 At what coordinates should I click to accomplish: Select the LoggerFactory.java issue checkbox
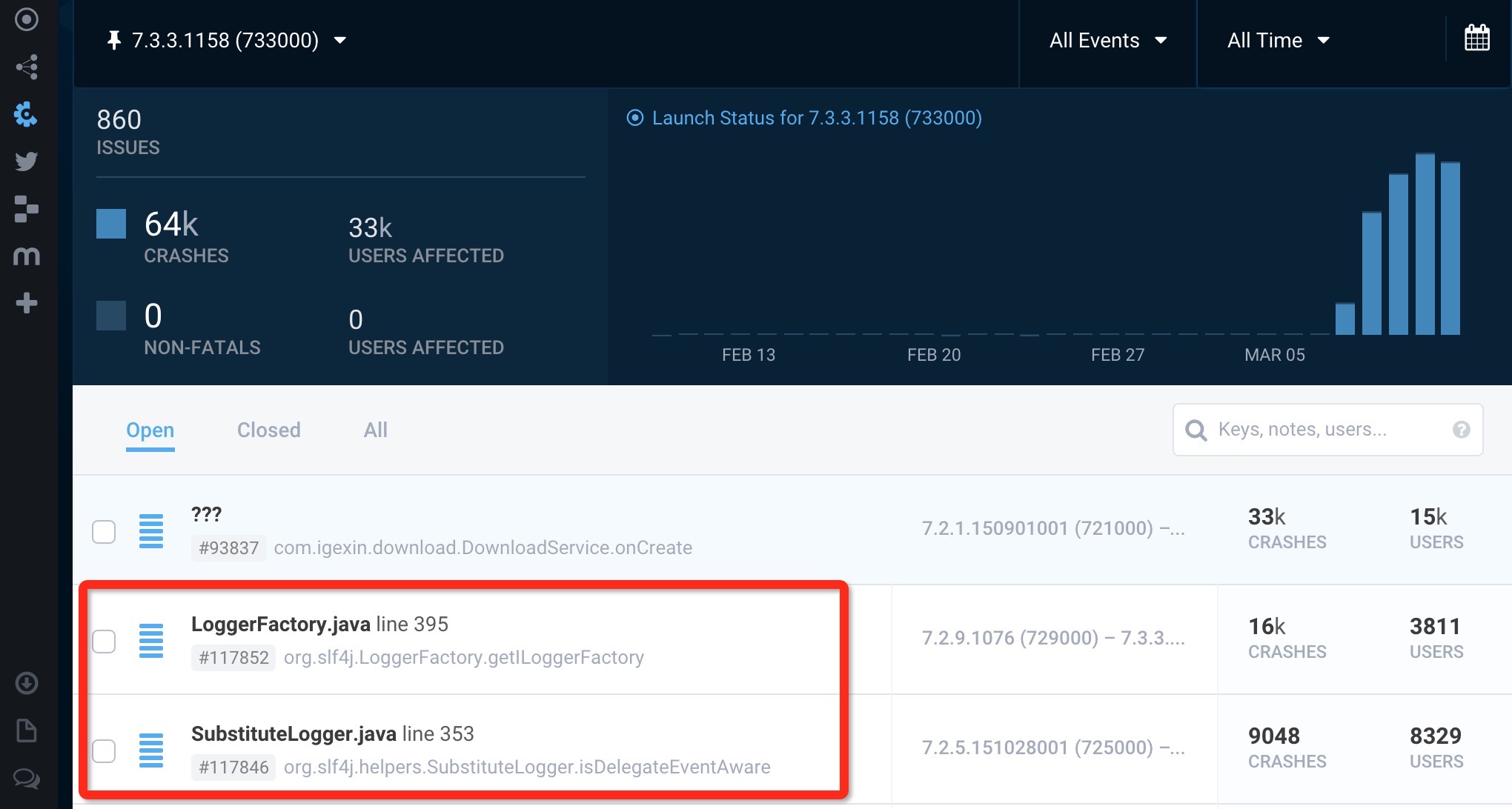pos(104,641)
